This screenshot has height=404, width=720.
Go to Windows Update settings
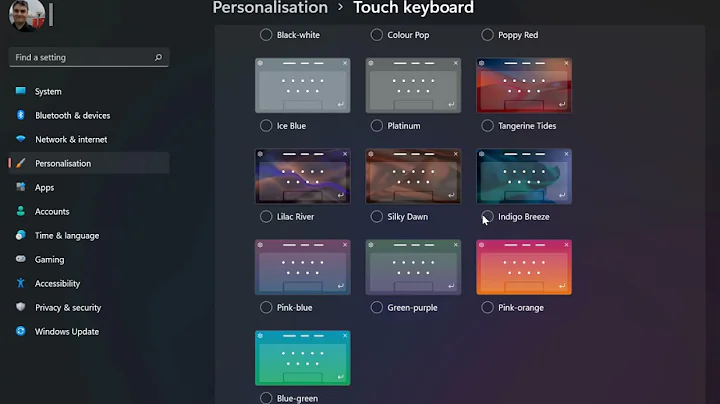[89, 331]
